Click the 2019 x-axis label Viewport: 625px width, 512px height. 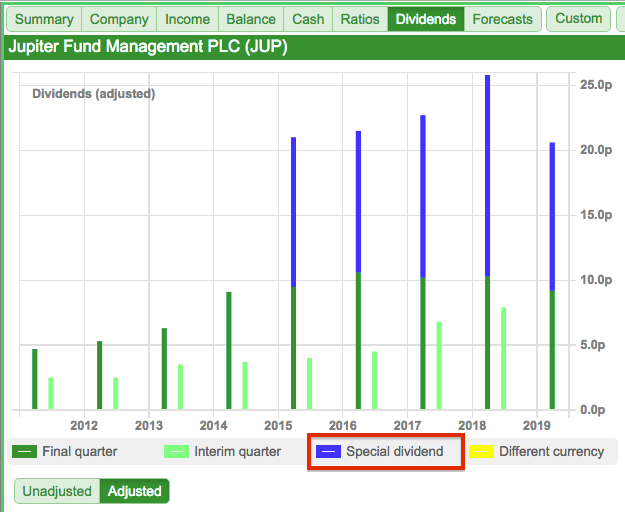[537, 426]
